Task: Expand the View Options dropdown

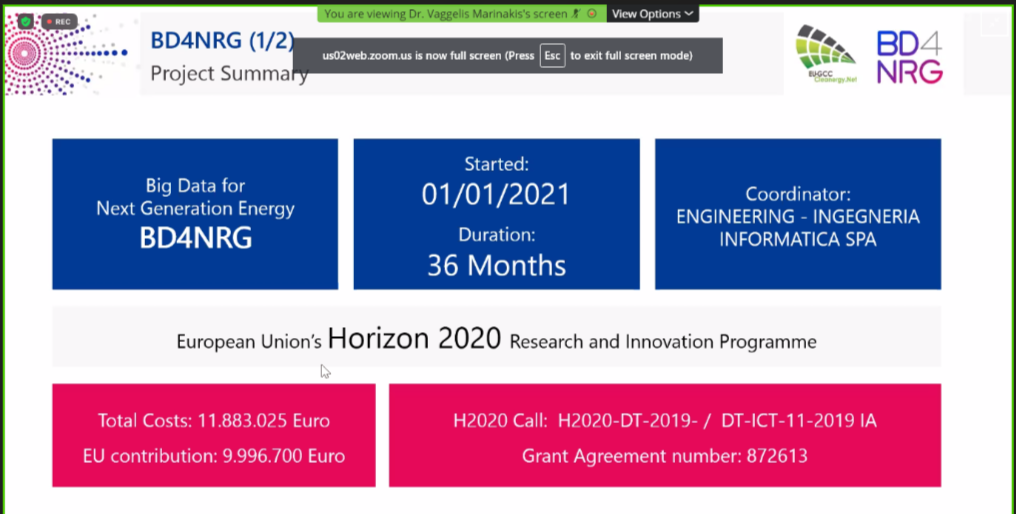Action: tap(652, 14)
